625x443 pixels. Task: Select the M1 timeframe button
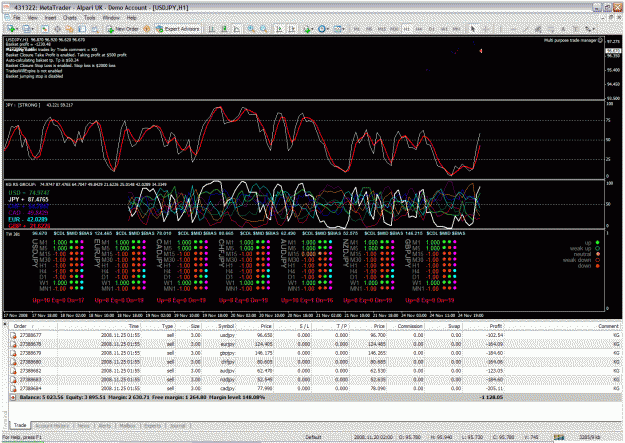point(356,29)
